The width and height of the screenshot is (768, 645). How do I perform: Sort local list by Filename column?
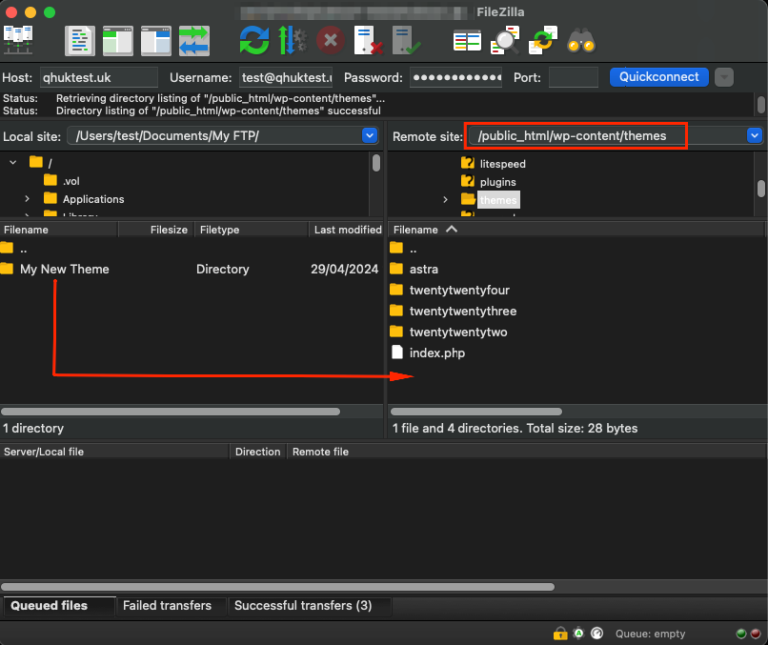pos(59,230)
